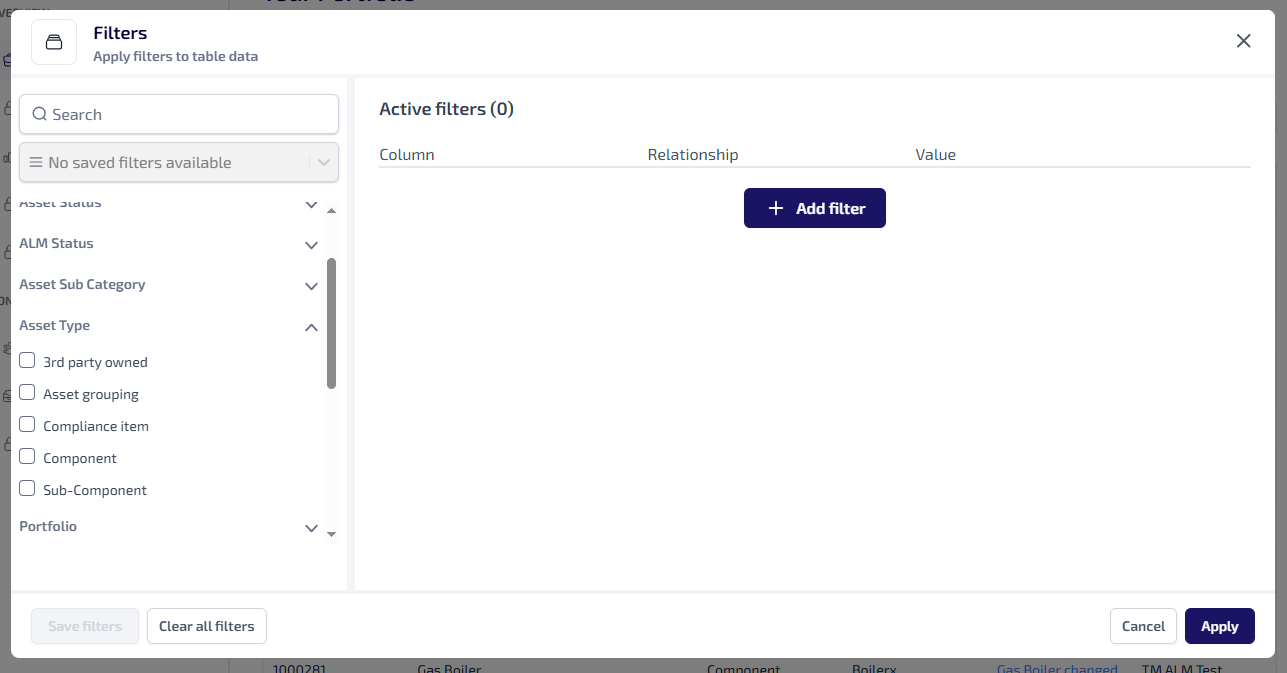Click Clear all filters
This screenshot has width=1287, height=673.
click(x=207, y=626)
